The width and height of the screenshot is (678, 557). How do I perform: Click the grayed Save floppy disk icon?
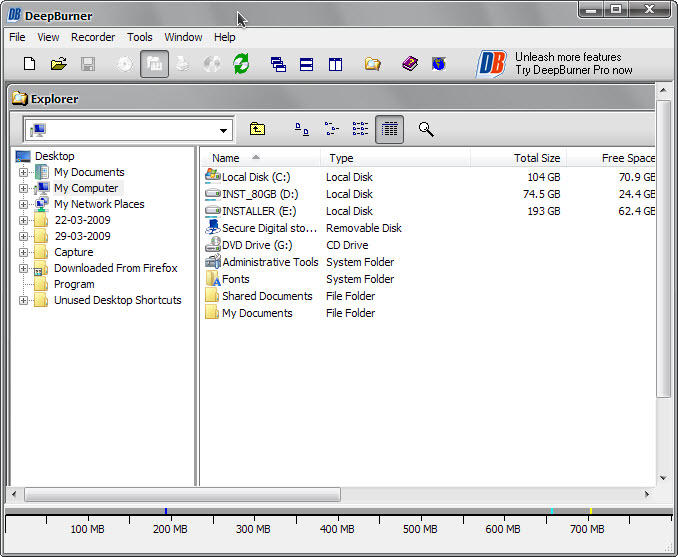(x=88, y=64)
